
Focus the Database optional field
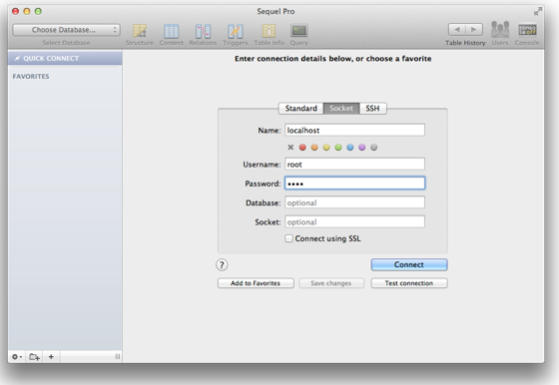point(355,202)
